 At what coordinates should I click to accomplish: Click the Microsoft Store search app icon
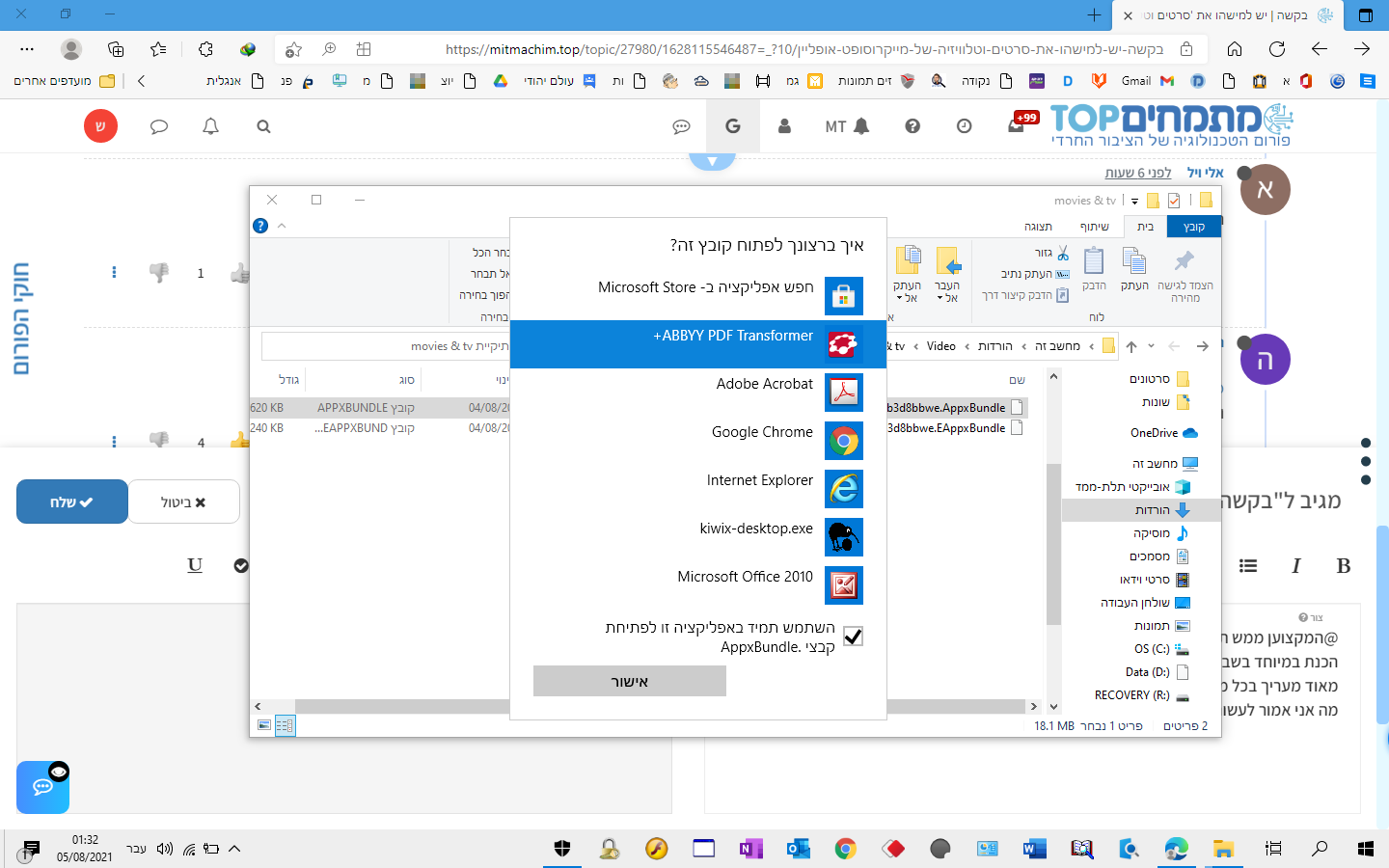(x=844, y=296)
